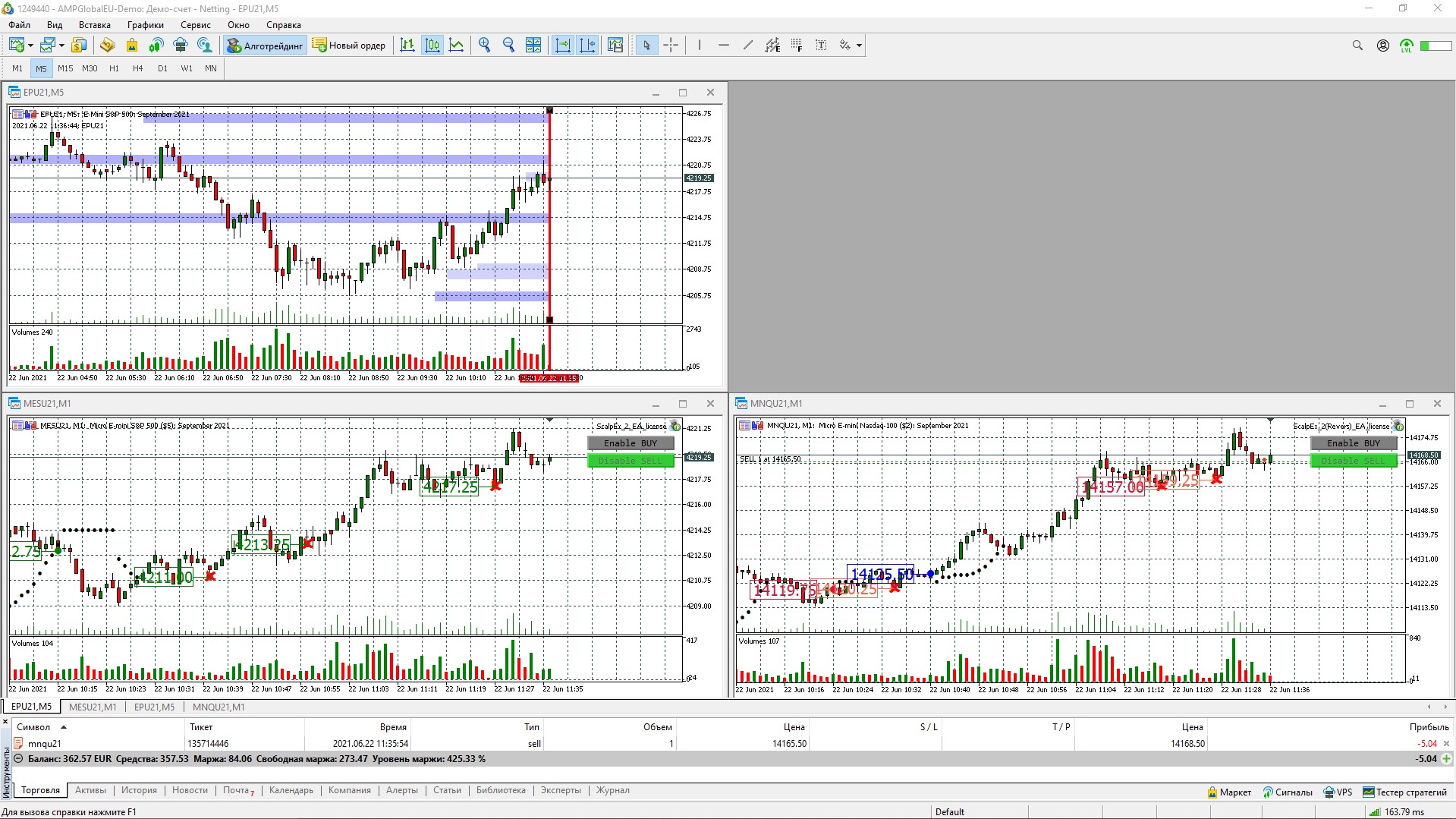1456x819 pixels.
Task: Open the Signals icon in top toolbar
Action: [x=156, y=46]
